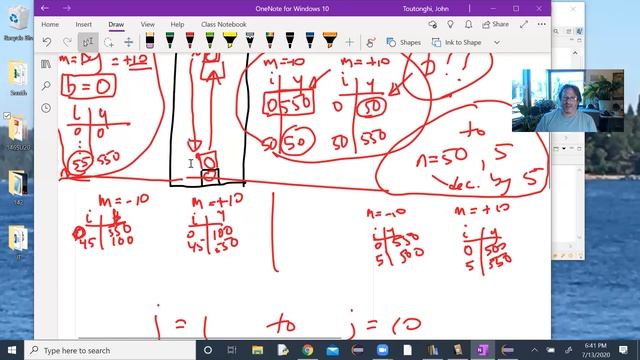Add a new pen with plus button
Viewport: 640px width, 360px height.
tap(349, 42)
